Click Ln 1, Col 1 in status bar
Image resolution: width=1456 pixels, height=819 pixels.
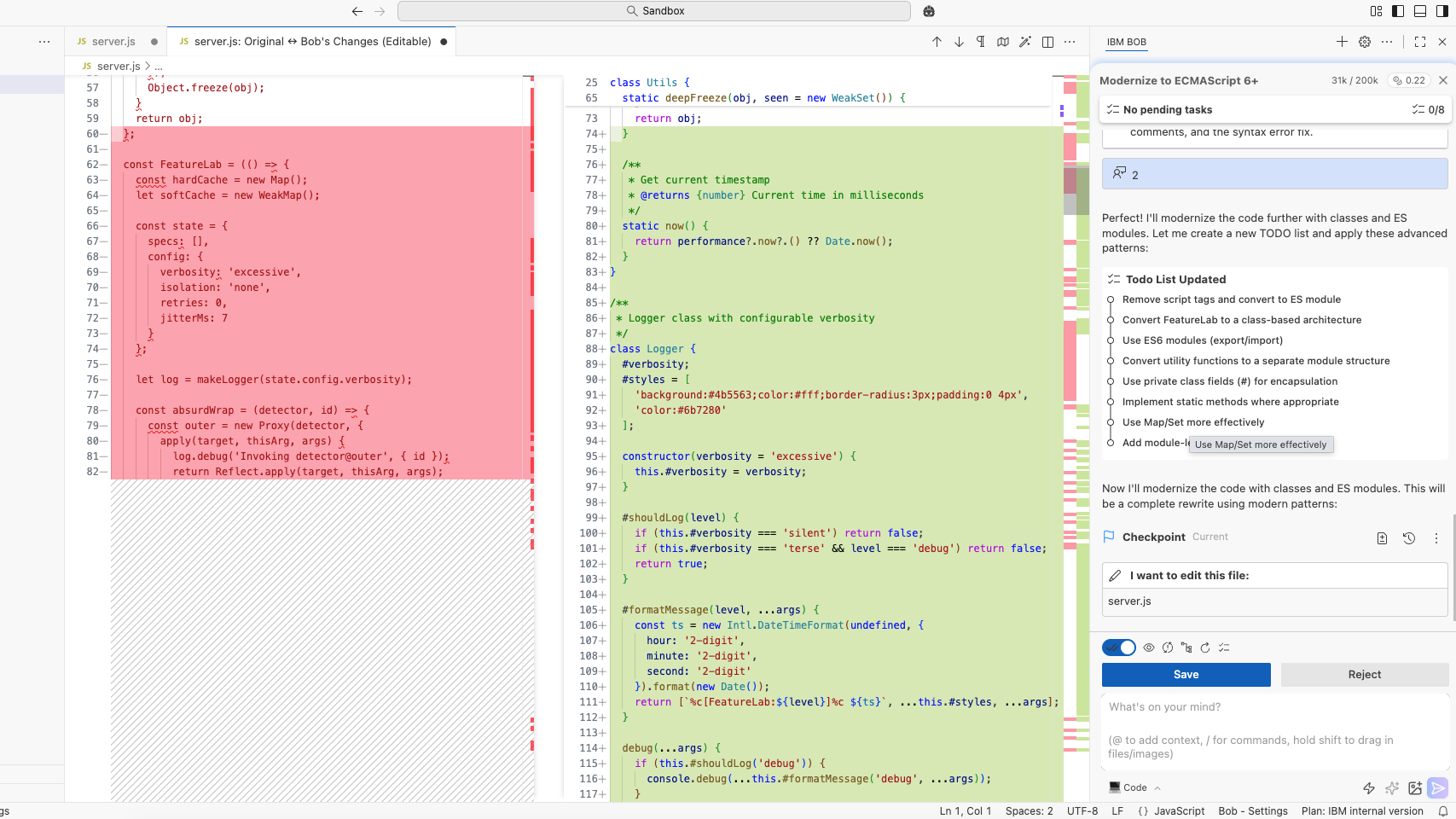click(x=966, y=811)
